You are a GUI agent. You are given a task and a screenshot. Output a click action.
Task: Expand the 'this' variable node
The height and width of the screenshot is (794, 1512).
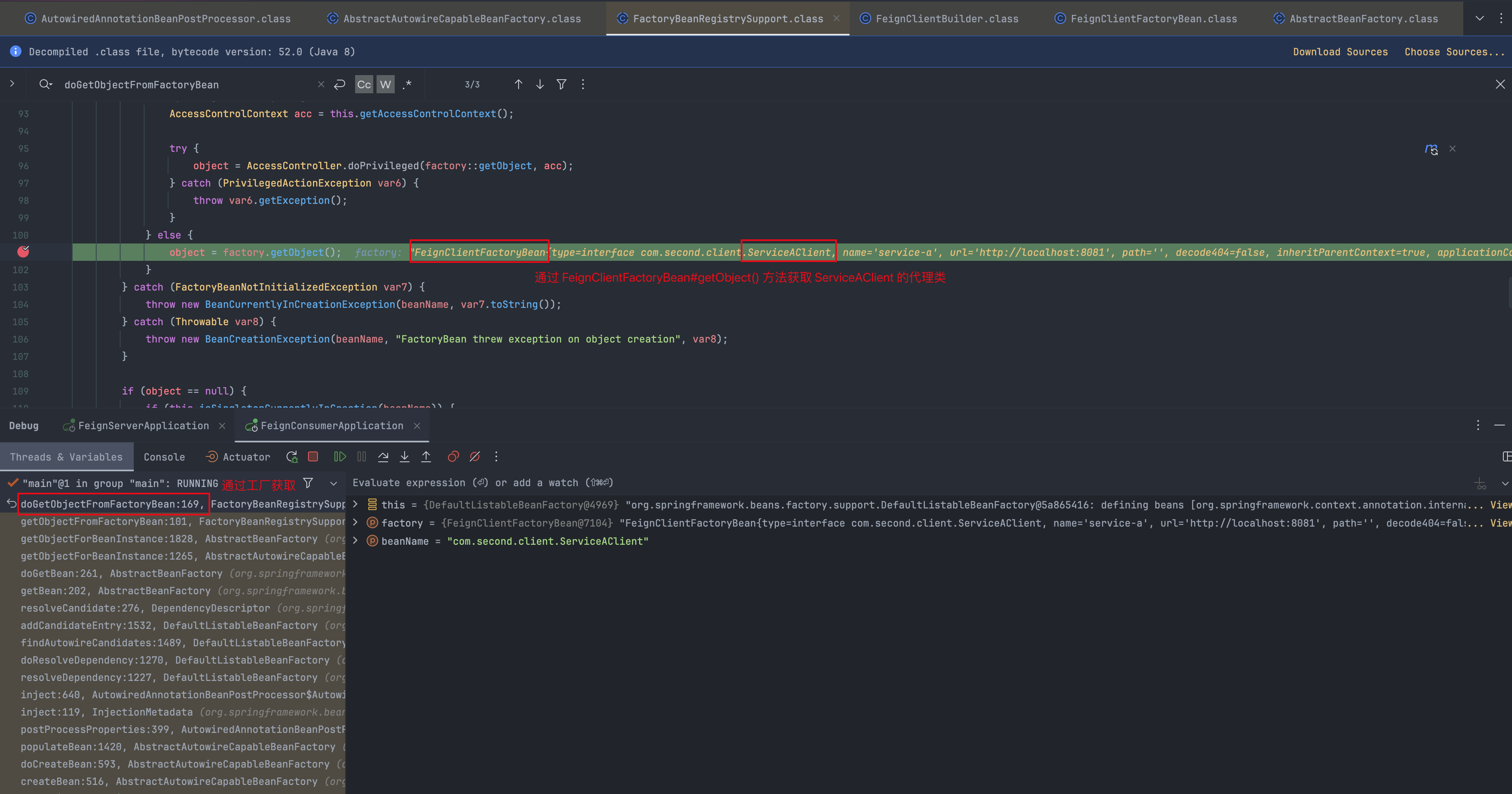pyautogui.click(x=355, y=504)
